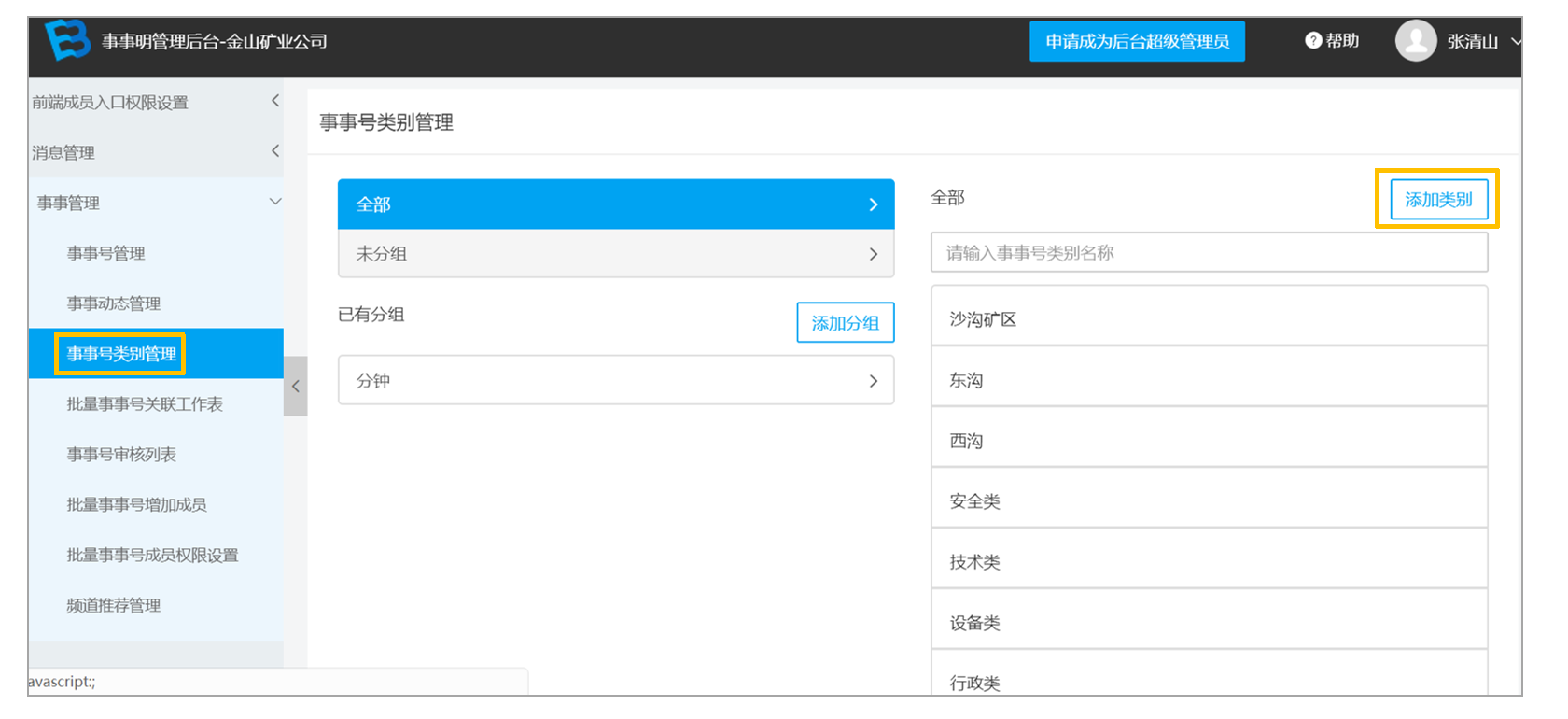Select the 安全类 category item
Viewport: 1568px width, 719px height.
[1209, 499]
